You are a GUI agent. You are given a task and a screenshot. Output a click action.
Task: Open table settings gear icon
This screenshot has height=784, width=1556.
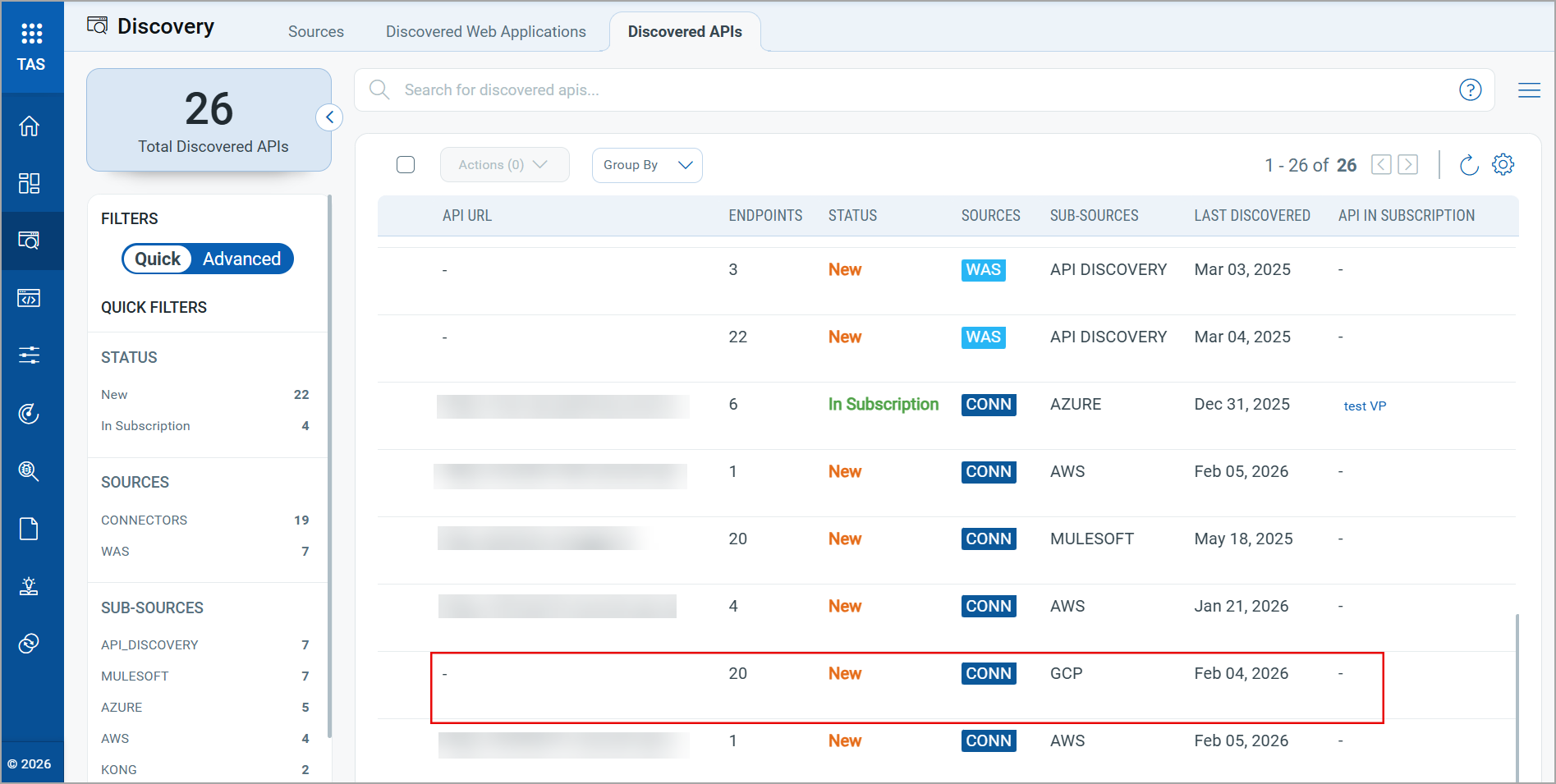coord(1503,165)
